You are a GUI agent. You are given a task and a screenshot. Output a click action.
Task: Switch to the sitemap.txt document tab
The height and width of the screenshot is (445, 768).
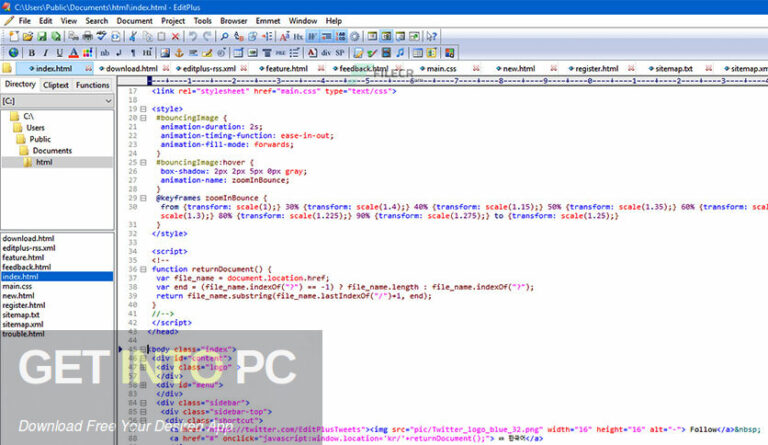click(673, 69)
